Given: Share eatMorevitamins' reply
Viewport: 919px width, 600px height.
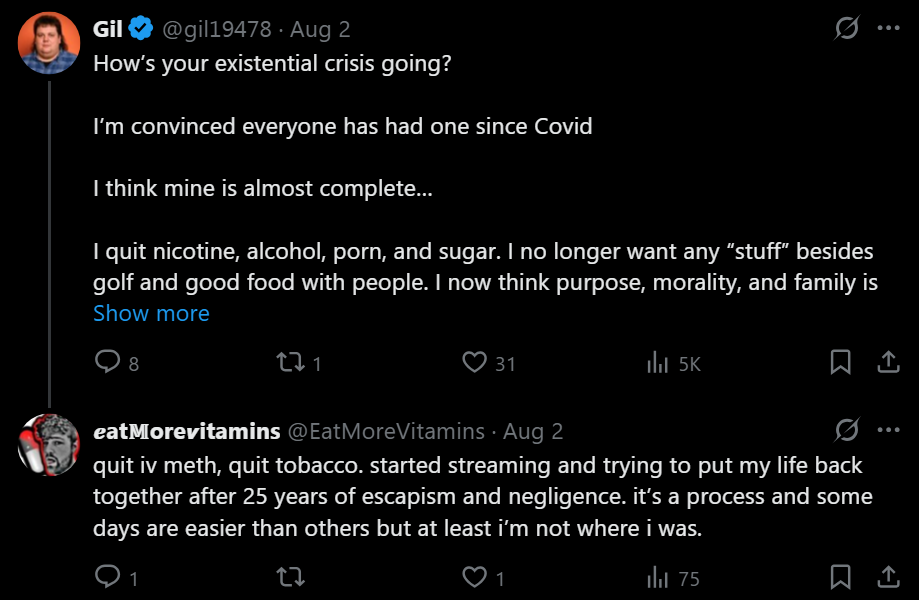Looking at the screenshot, I should [888, 577].
